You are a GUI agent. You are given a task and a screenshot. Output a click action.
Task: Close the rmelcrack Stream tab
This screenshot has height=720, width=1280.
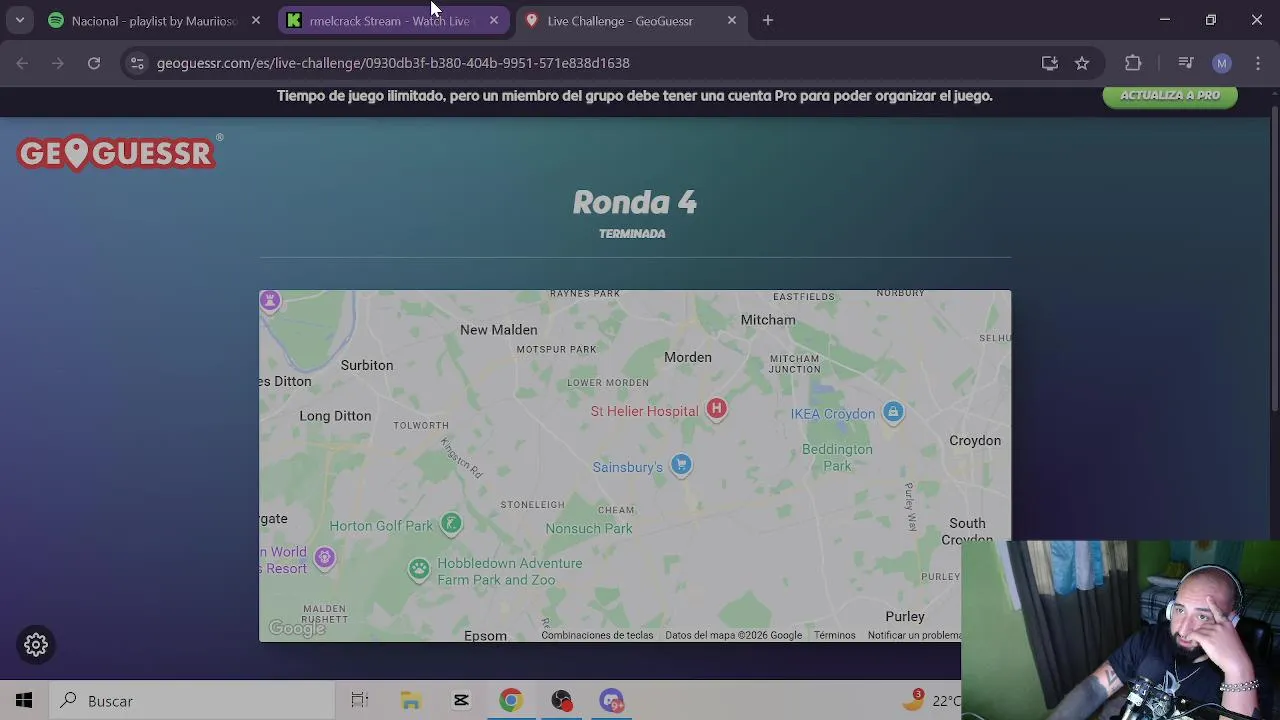pyautogui.click(x=494, y=20)
